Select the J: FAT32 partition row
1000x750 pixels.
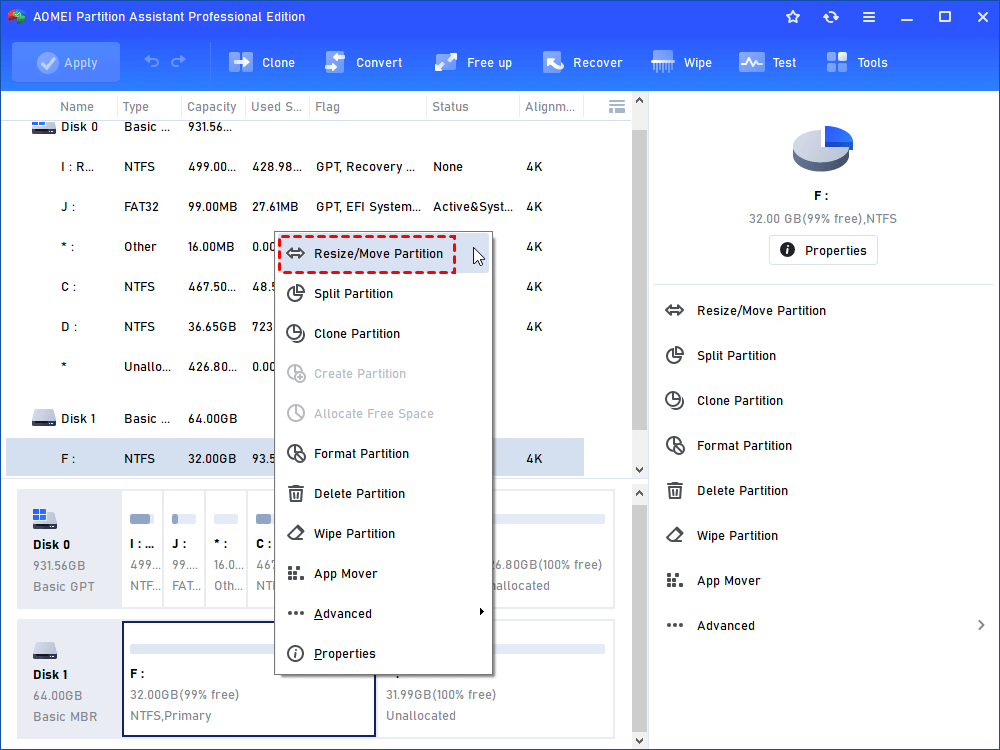point(295,207)
